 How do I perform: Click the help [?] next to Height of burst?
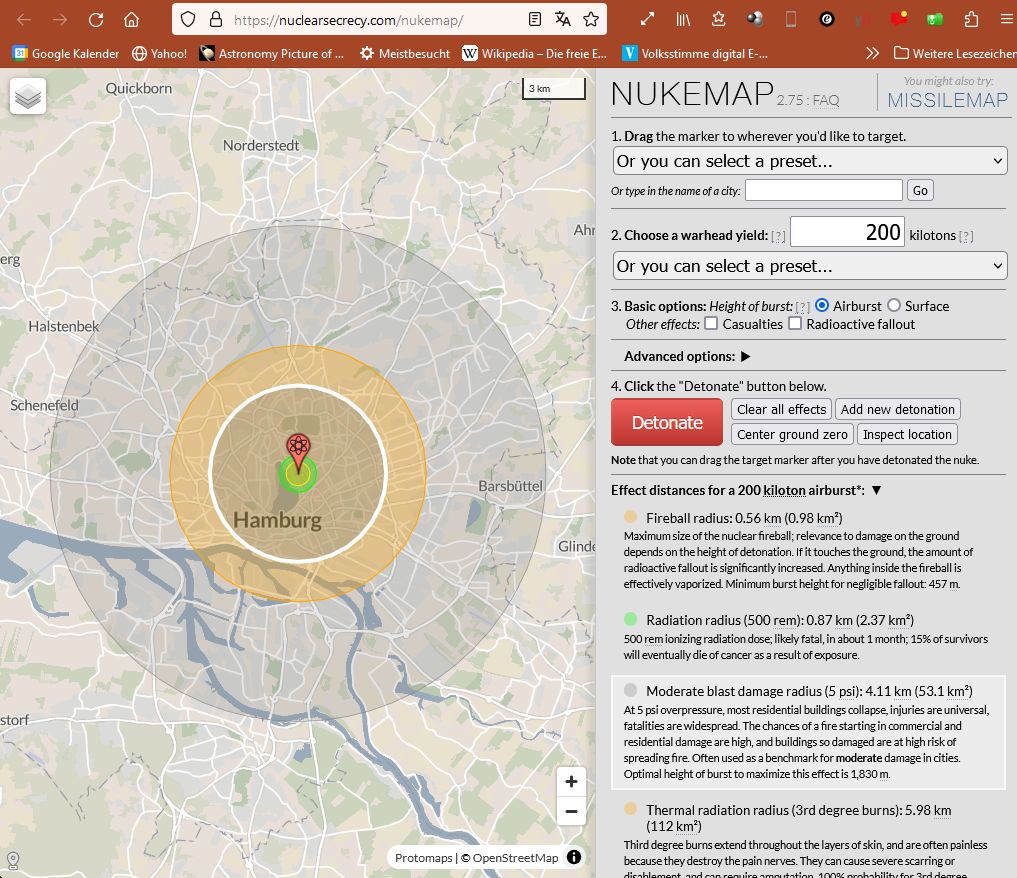[x=802, y=307]
